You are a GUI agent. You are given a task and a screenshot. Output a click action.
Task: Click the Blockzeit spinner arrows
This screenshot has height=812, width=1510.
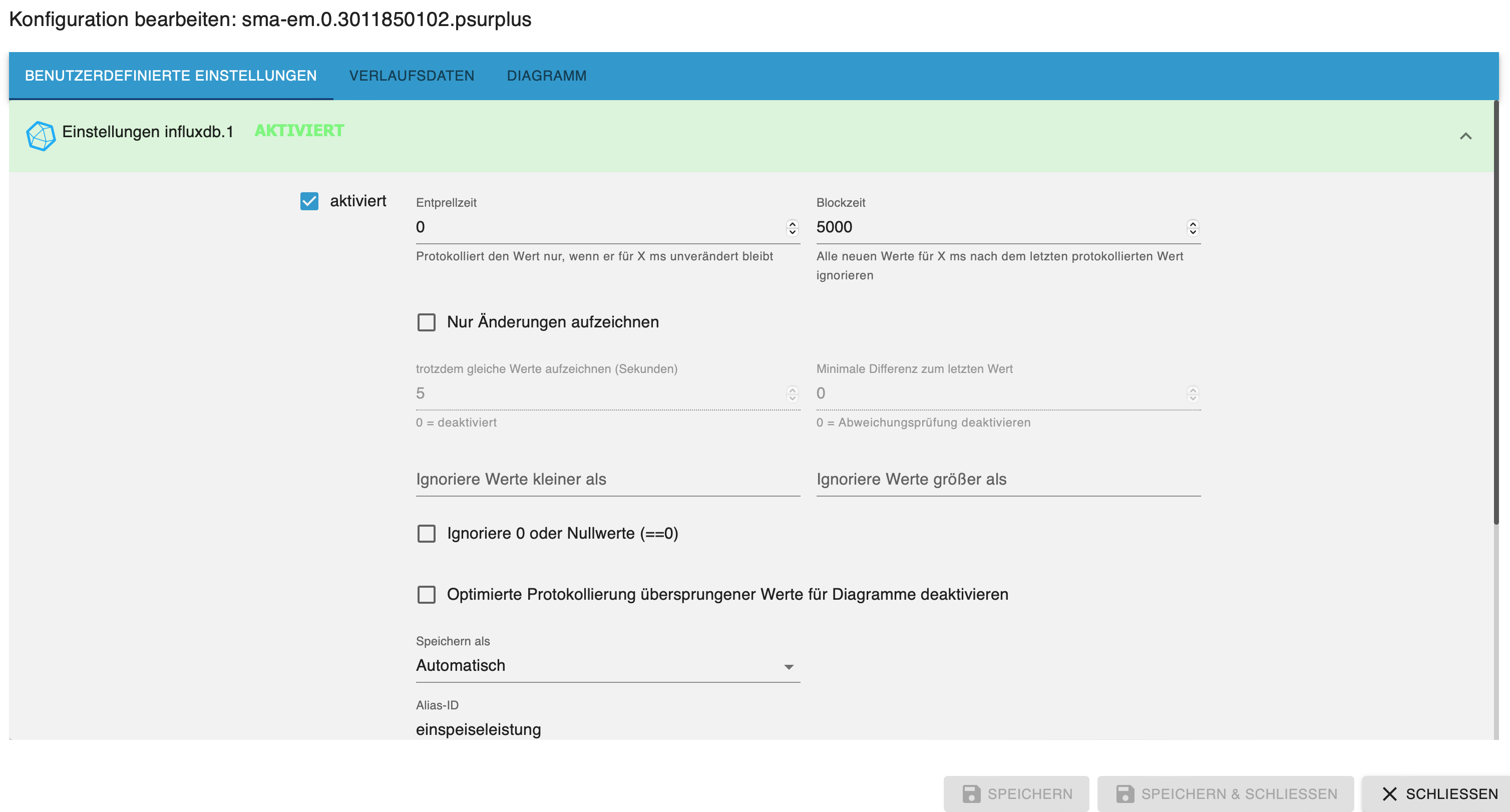click(x=1192, y=227)
